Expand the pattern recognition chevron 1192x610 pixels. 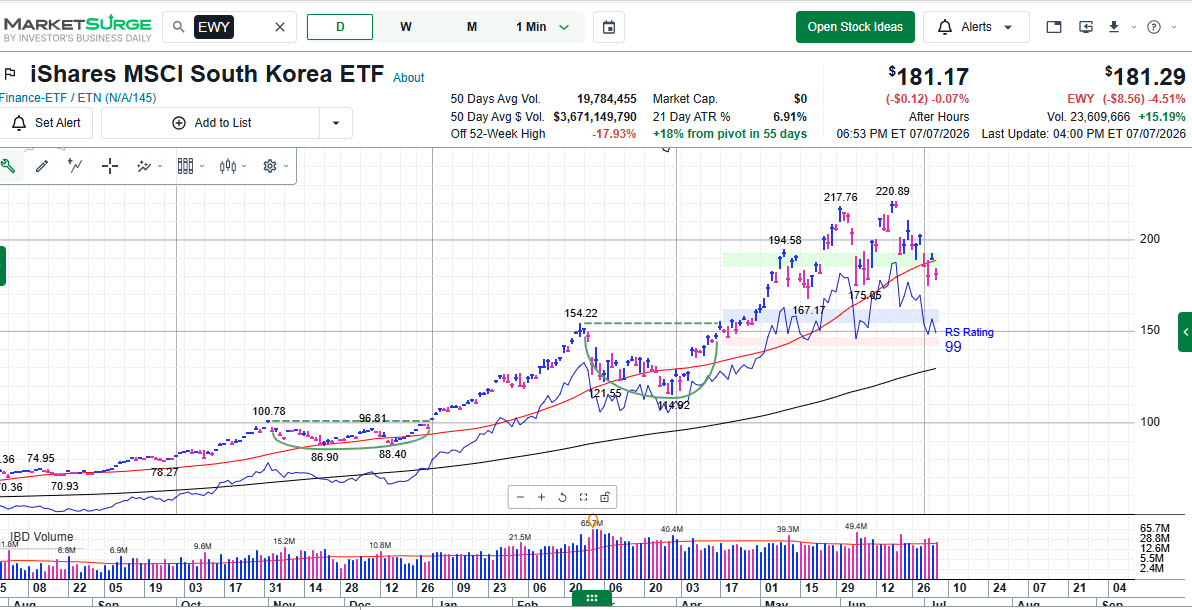[159, 166]
